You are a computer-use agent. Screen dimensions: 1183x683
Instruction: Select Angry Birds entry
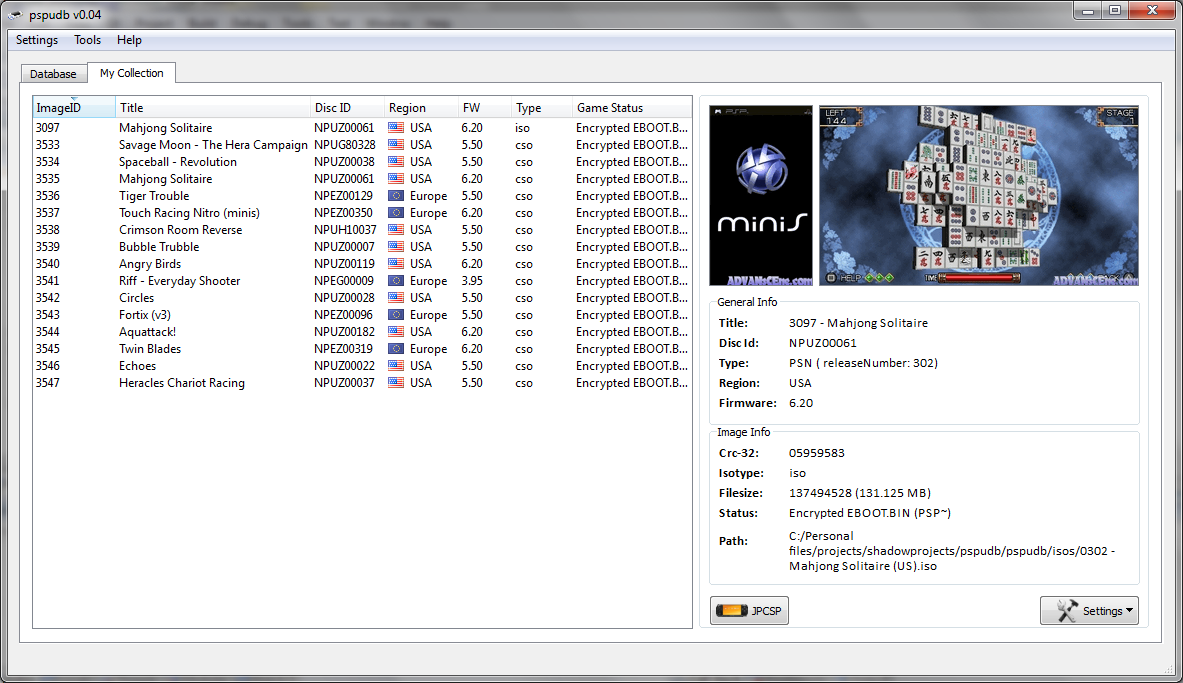[x=362, y=263]
